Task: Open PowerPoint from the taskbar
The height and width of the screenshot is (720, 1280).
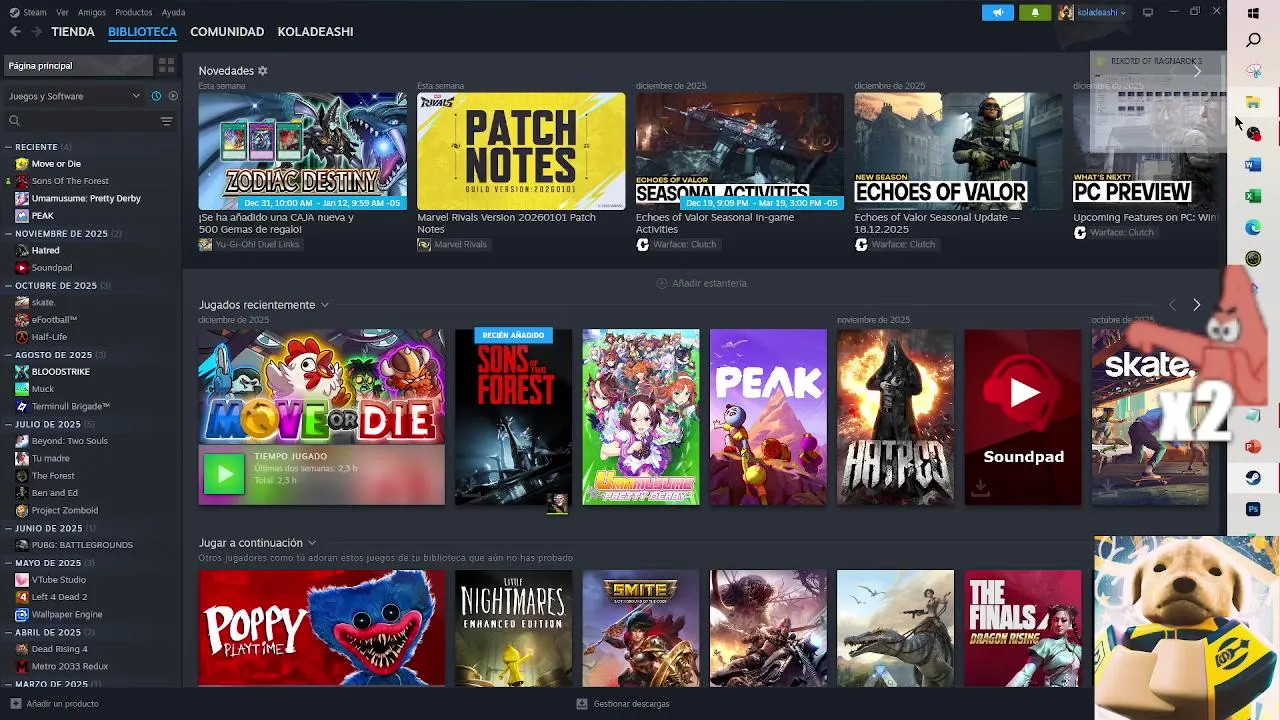Action: (x=1253, y=447)
